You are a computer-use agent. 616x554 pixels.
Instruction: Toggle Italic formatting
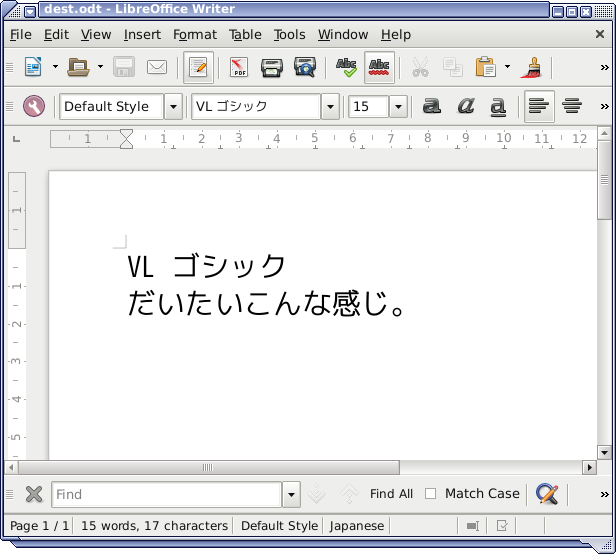tap(466, 106)
